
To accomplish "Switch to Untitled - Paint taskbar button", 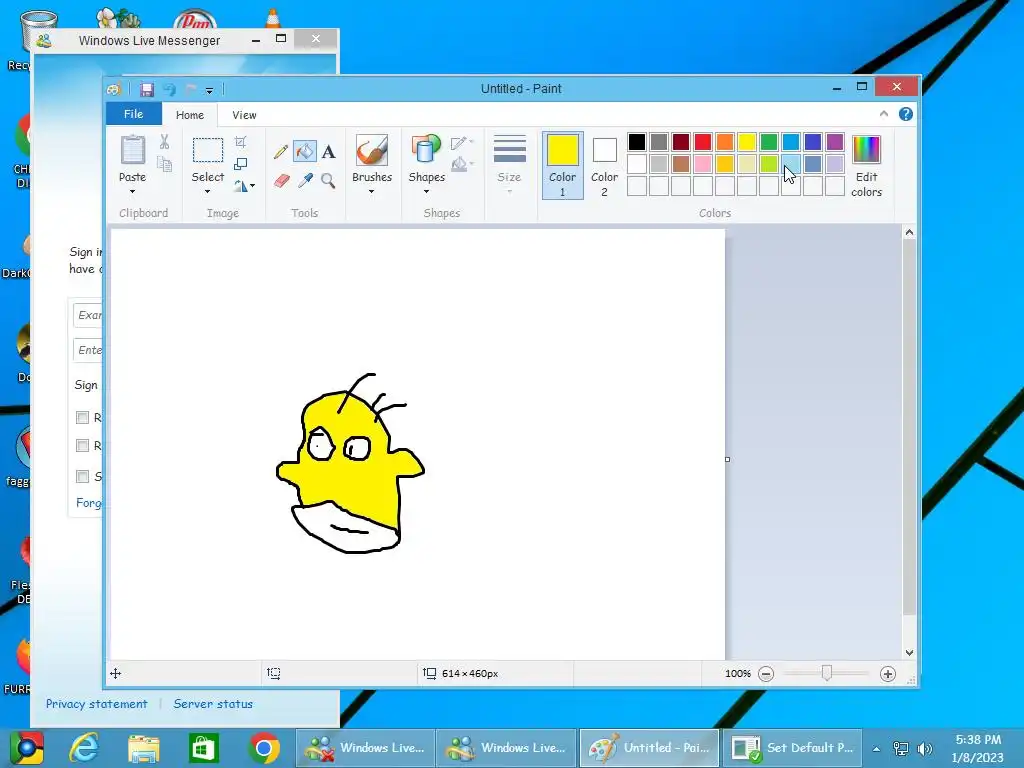I will [649, 748].
